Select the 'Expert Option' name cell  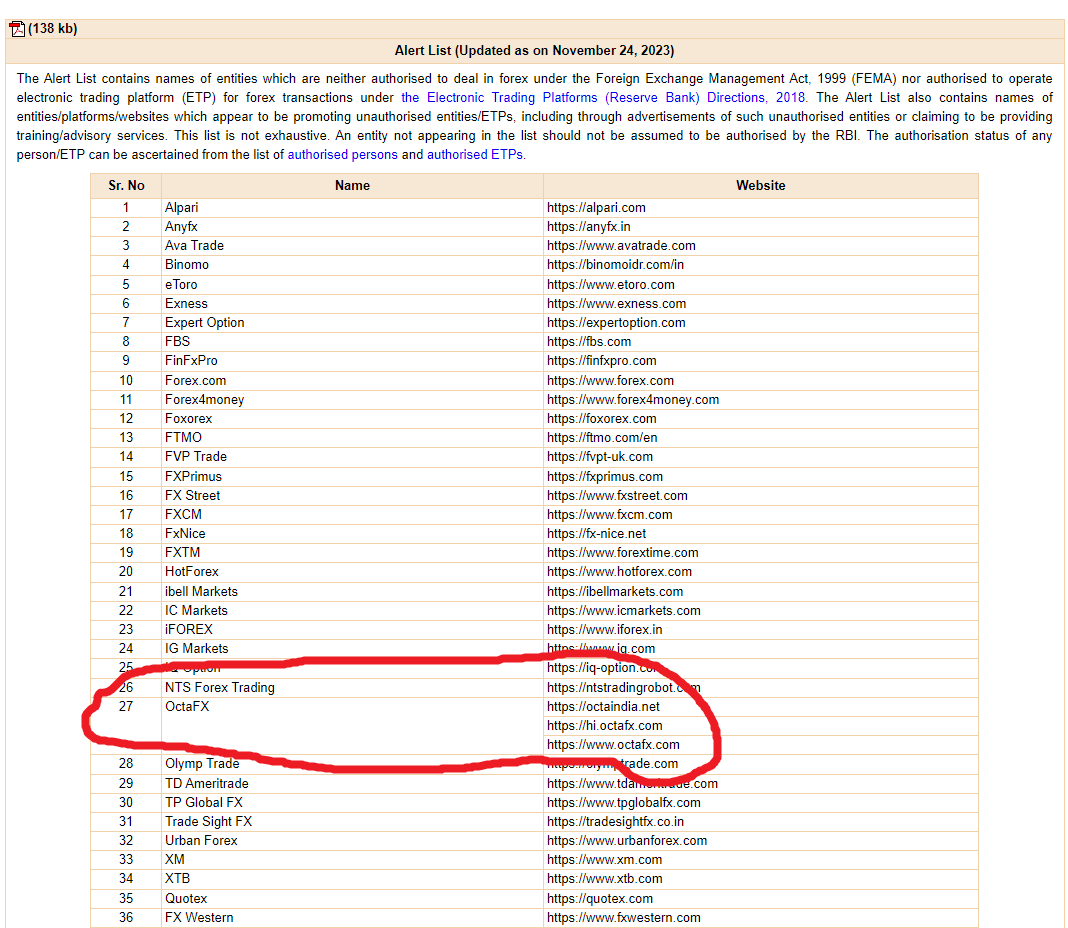(x=352, y=323)
